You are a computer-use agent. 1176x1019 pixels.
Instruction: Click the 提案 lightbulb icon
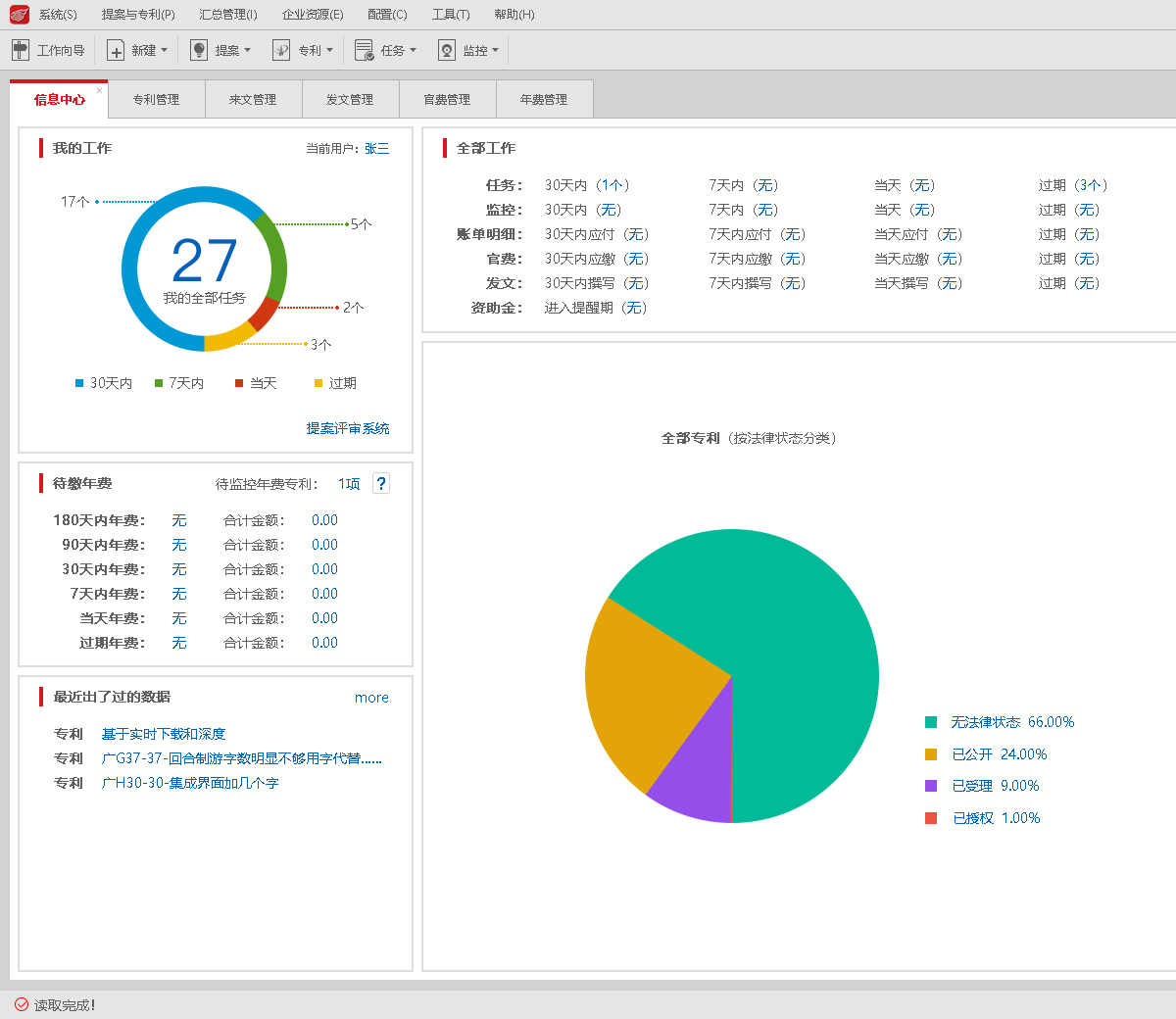click(x=199, y=50)
